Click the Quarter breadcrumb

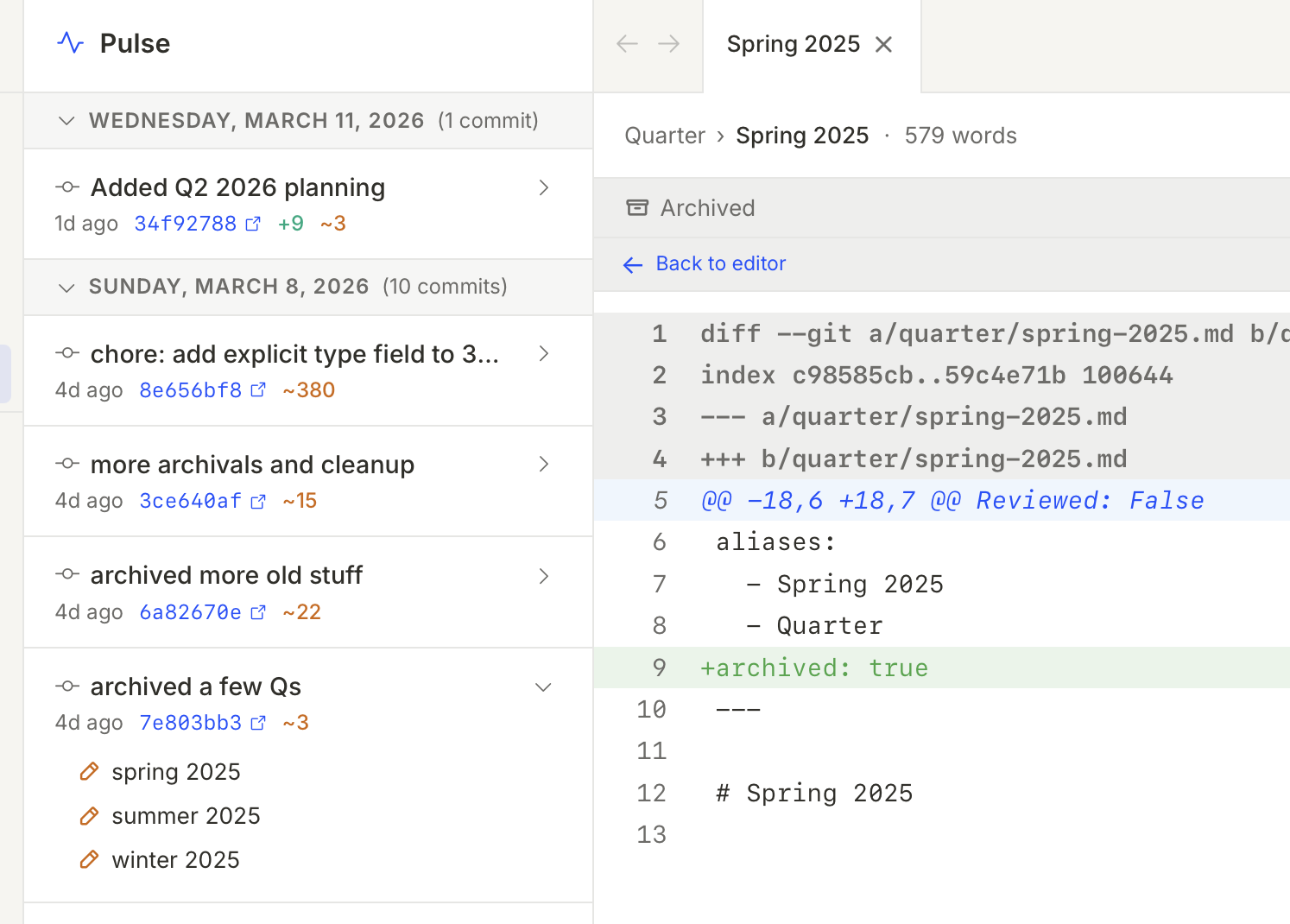click(x=665, y=136)
